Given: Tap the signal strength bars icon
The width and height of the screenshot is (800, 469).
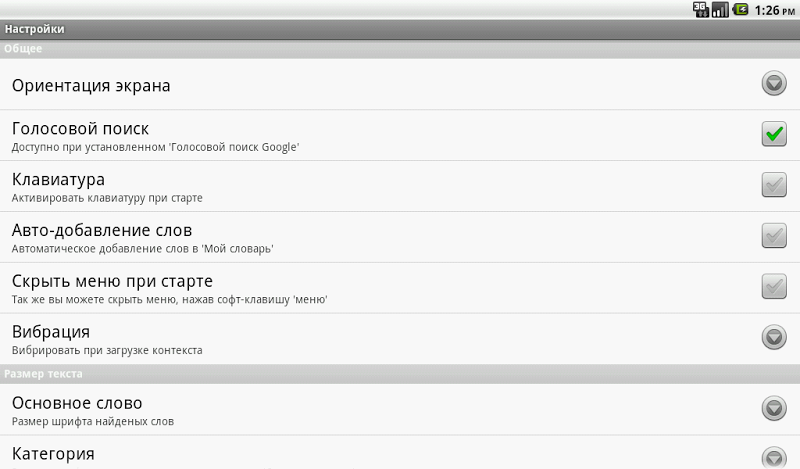Looking at the screenshot, I should click(x=720, y=9).
